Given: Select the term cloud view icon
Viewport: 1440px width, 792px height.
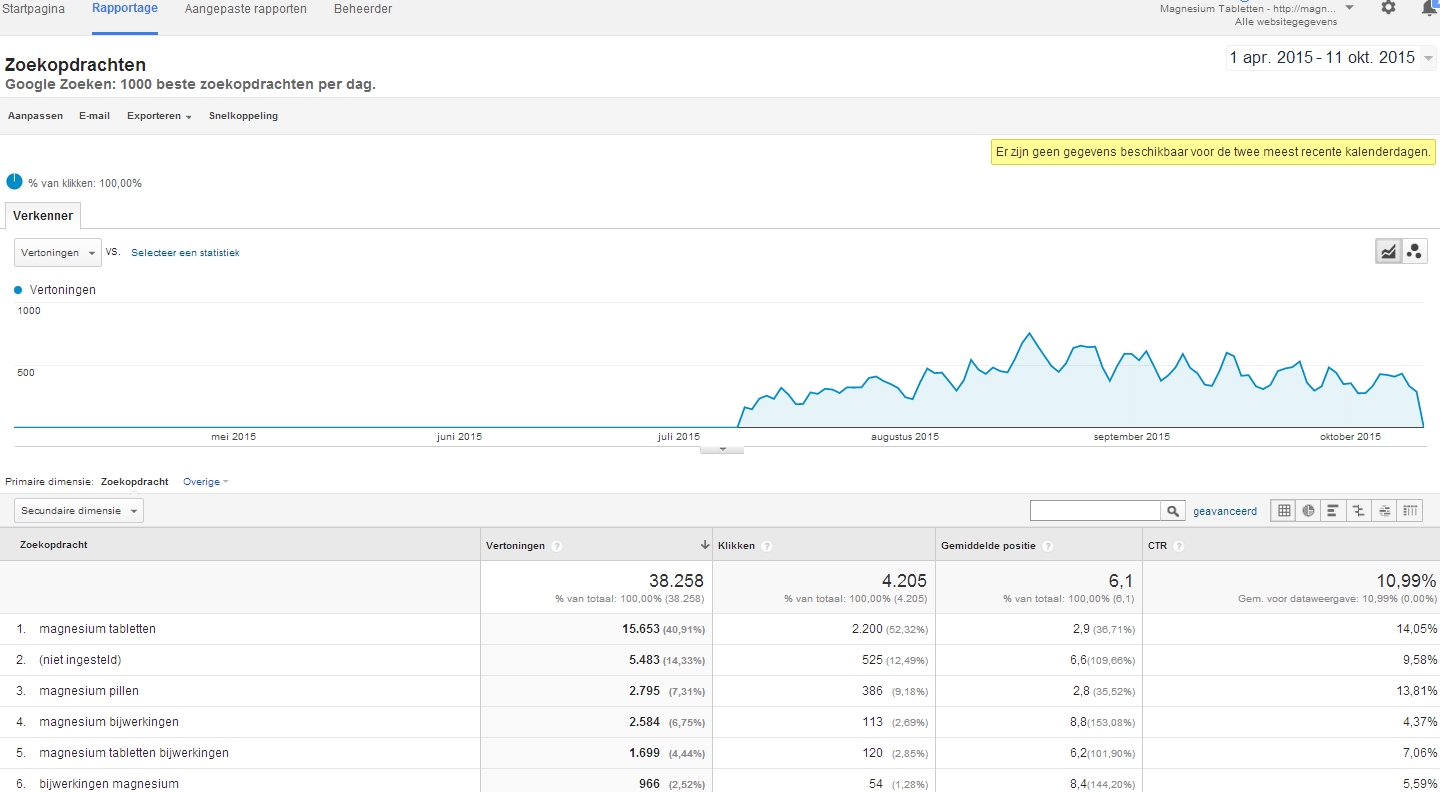Looking at the screenshot, I should tap(1384, 511).
